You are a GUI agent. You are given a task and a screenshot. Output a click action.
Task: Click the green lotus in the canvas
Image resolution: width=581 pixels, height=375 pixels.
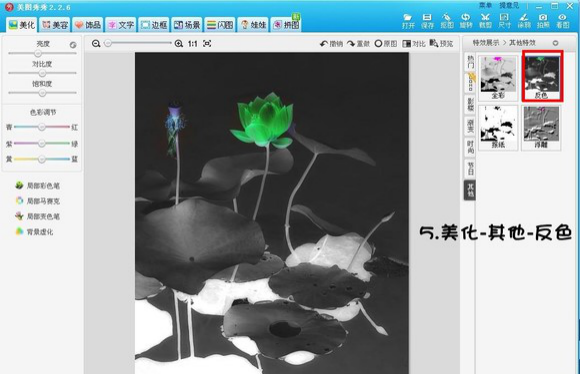coord(263,120)
